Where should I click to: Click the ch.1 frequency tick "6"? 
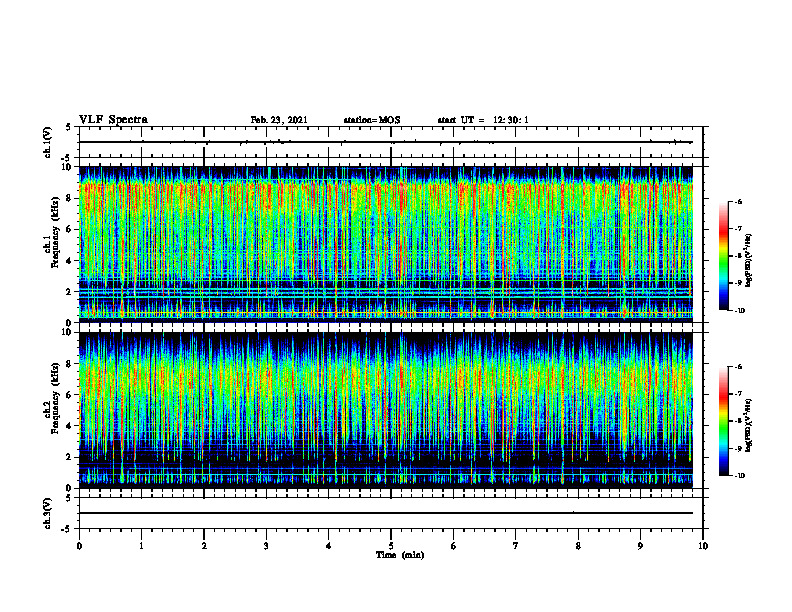point(70,230)
